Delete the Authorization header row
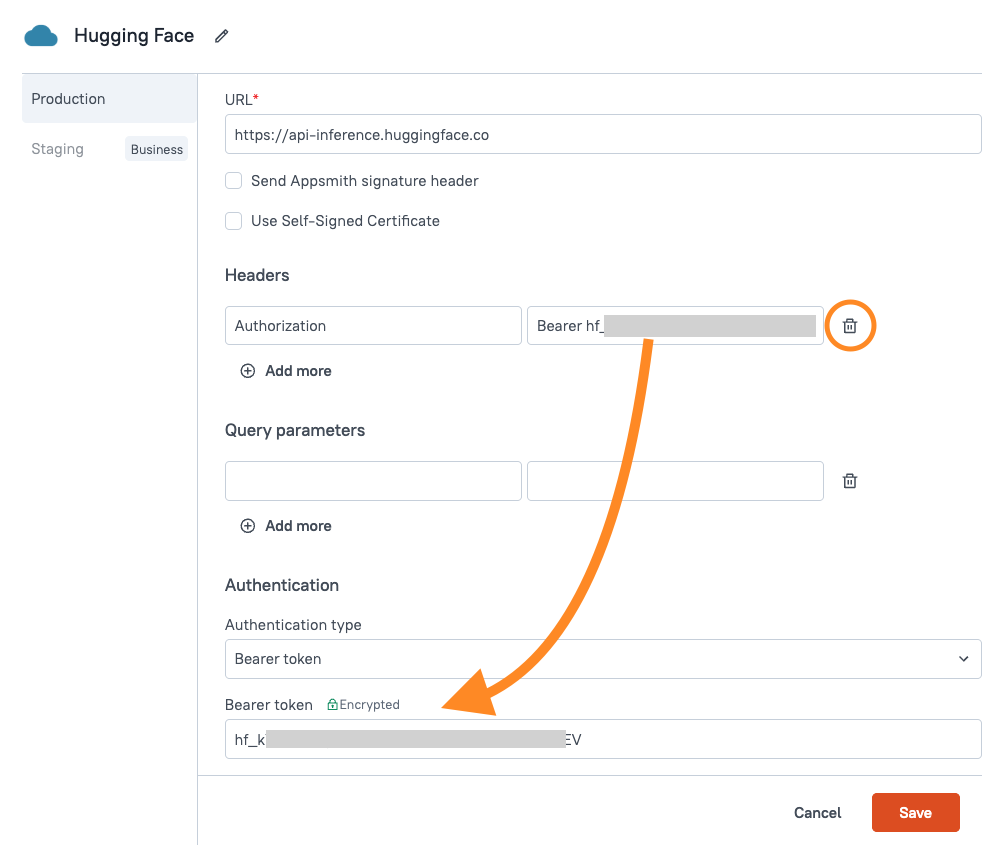This screenshot has height=845, width=1004. [x=849, y=326]
